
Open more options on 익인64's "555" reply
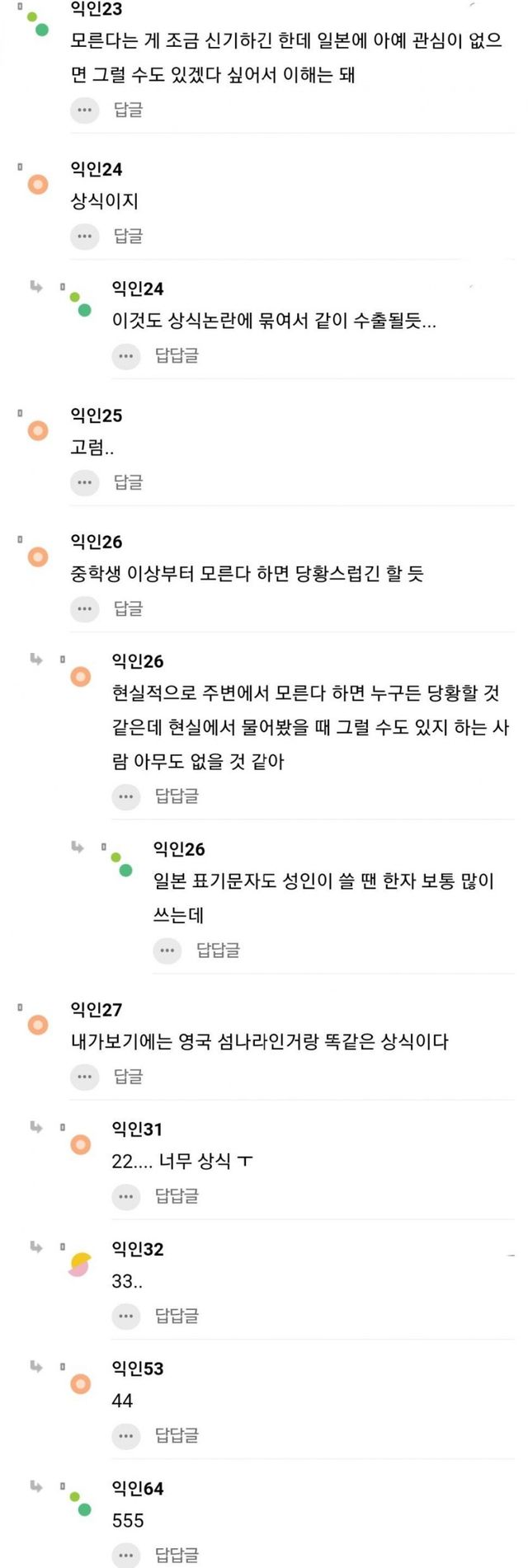coord(125,1555)
